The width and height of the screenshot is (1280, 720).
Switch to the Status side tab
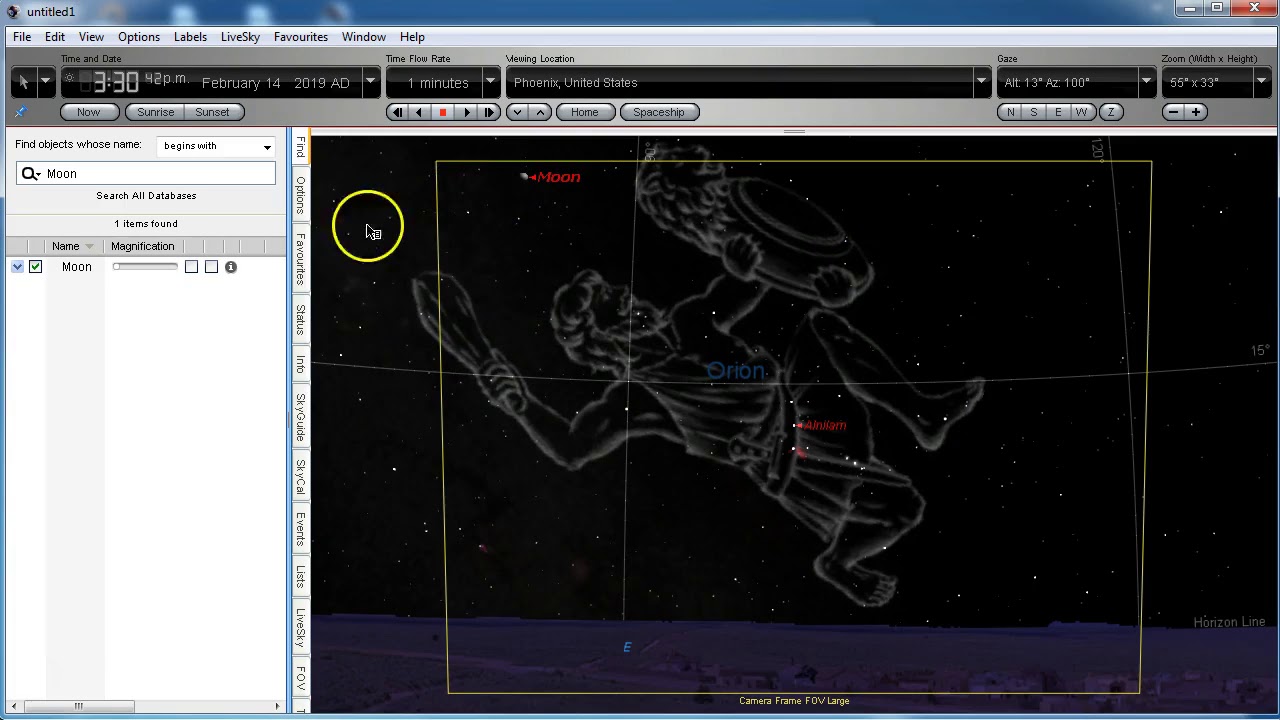(x=300, y=320)
